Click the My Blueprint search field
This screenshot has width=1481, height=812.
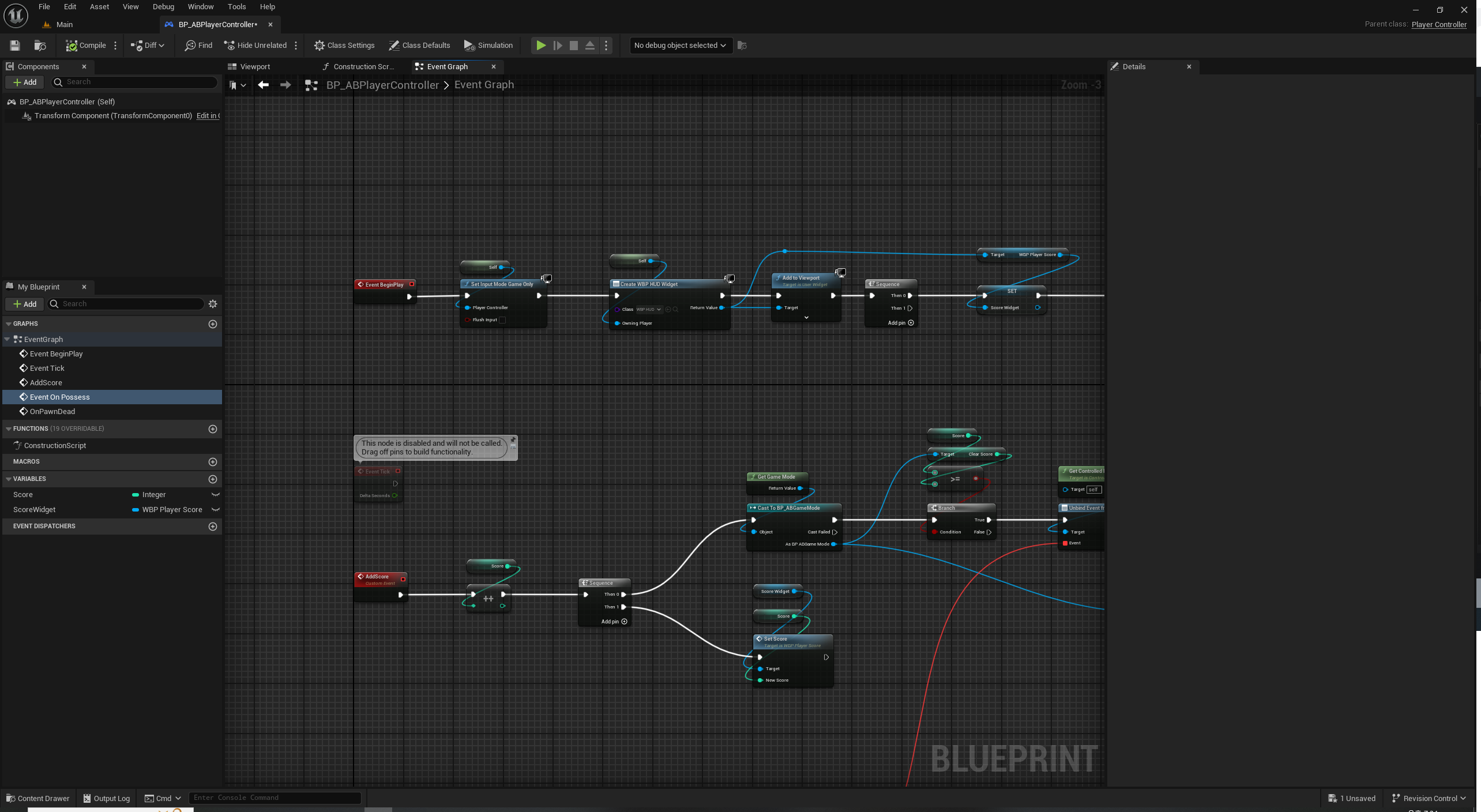[126, 304]
